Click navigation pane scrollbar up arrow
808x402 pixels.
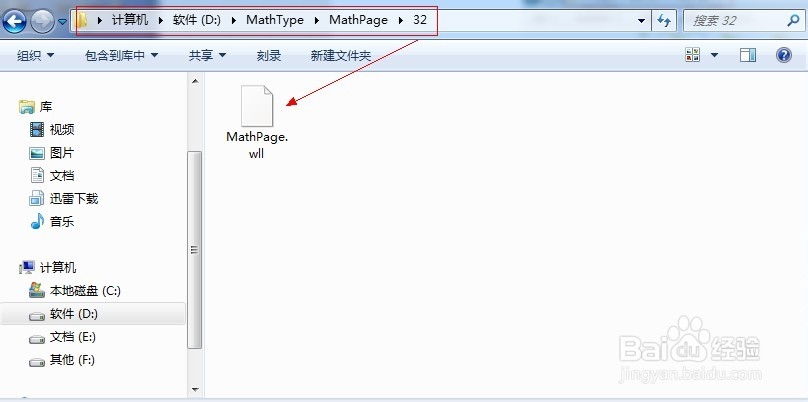pyautogui.click(x=195, y=81)
